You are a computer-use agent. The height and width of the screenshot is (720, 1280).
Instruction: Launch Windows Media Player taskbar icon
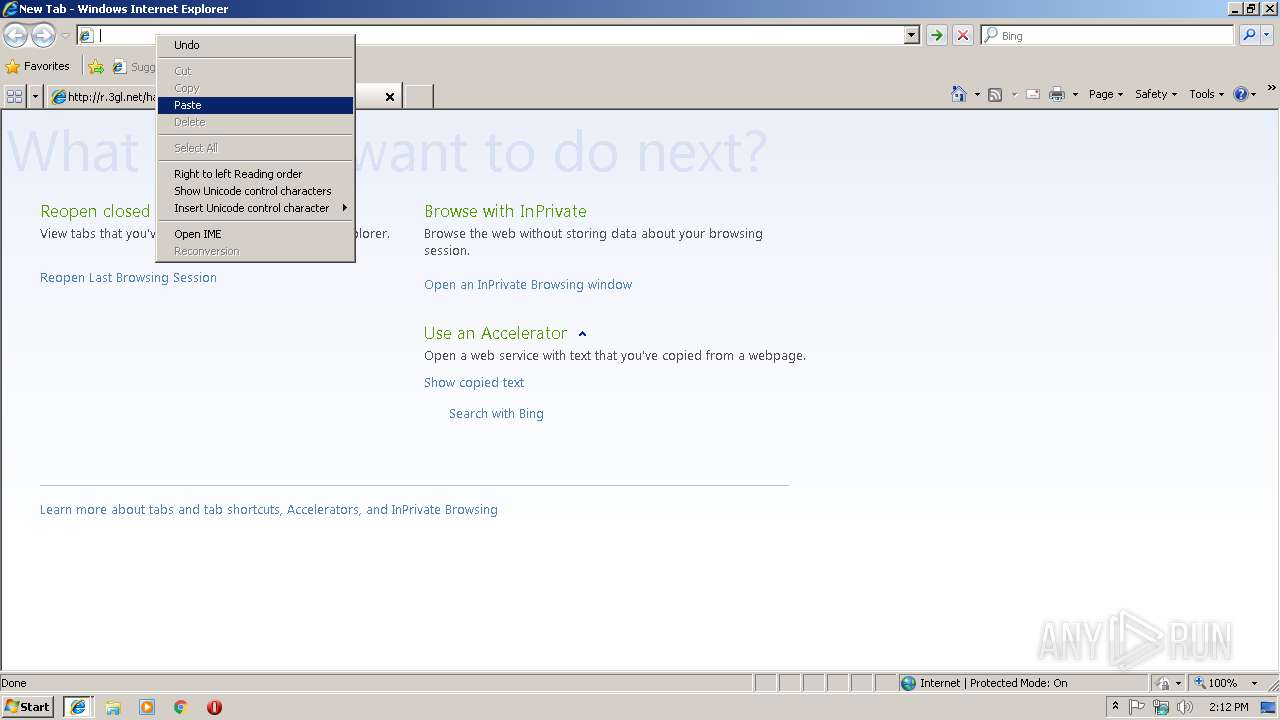click(147, 707)
